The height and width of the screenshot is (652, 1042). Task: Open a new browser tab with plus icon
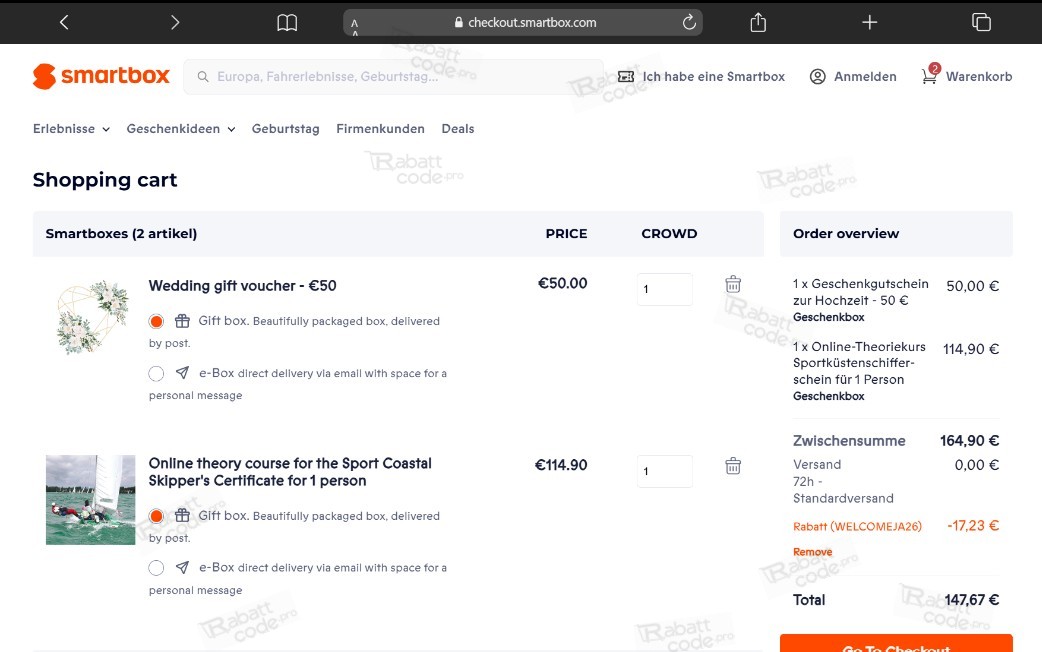(869, 23)
